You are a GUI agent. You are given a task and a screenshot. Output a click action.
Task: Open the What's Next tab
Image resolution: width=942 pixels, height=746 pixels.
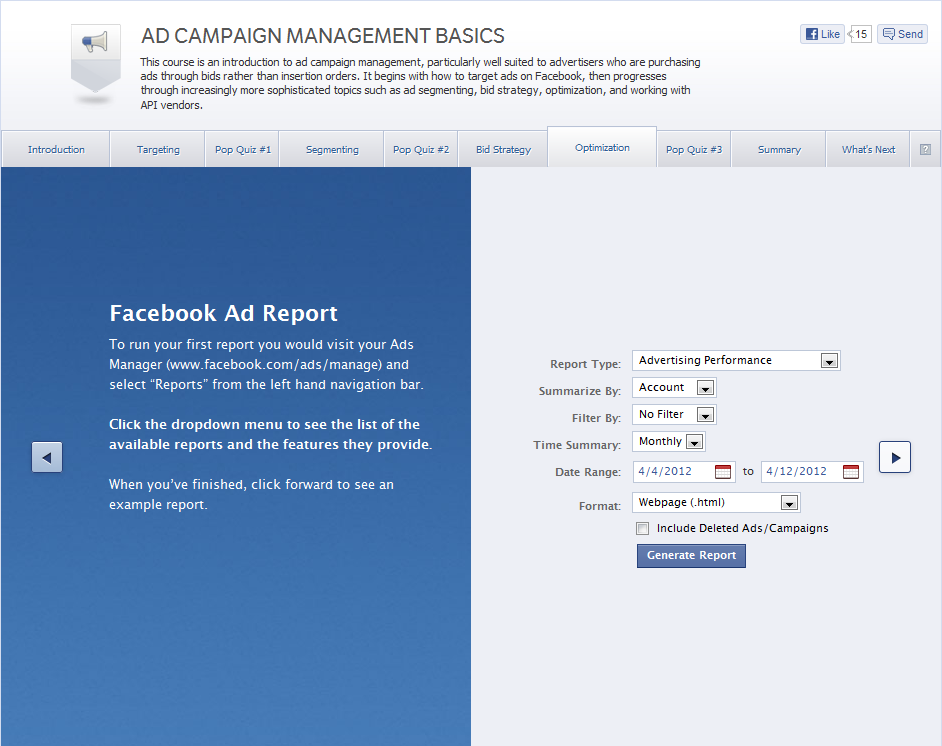pos(868,149)
